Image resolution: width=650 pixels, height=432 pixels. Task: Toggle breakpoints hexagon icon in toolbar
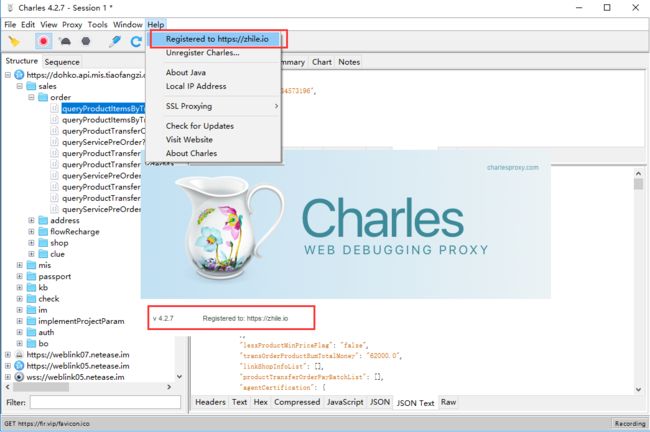pyautogui.click(x=86, y=41)
